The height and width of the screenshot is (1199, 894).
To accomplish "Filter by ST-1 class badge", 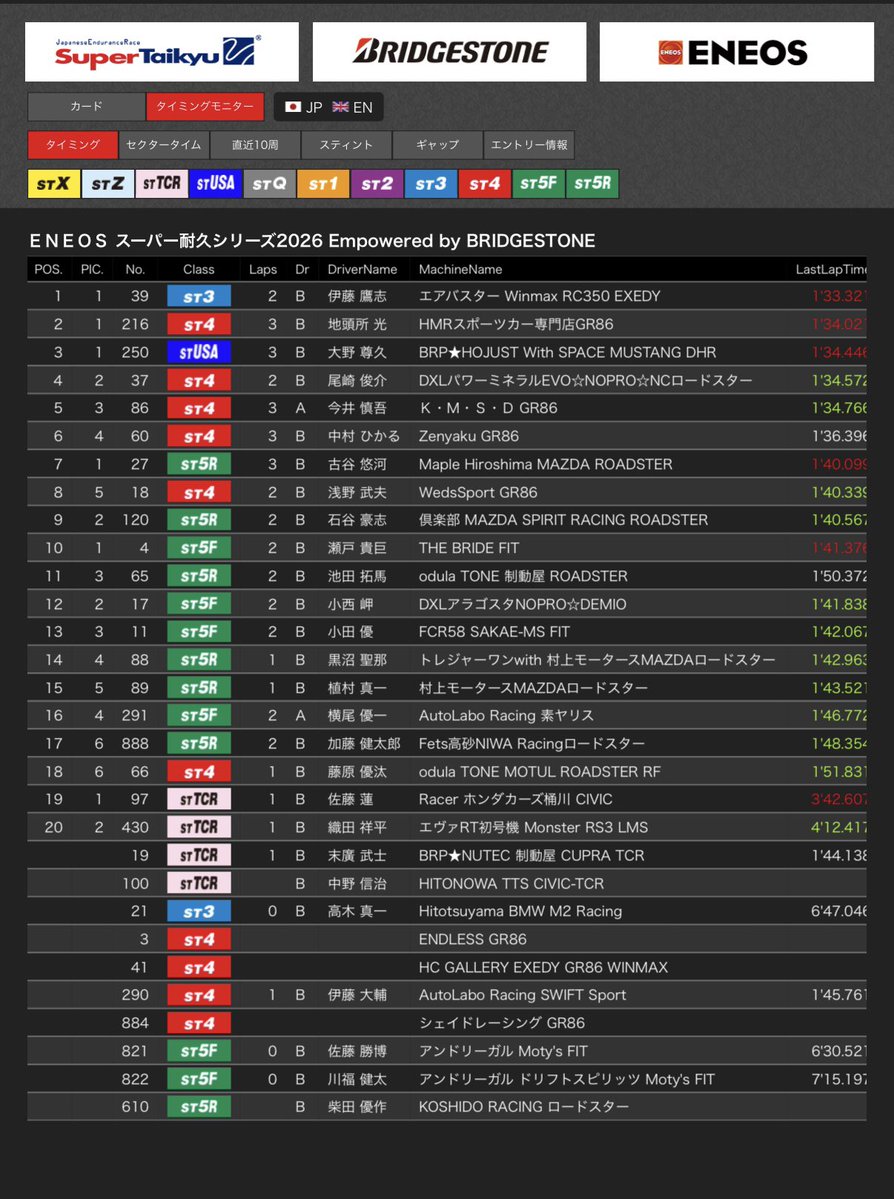I will [x=323, y=184].
